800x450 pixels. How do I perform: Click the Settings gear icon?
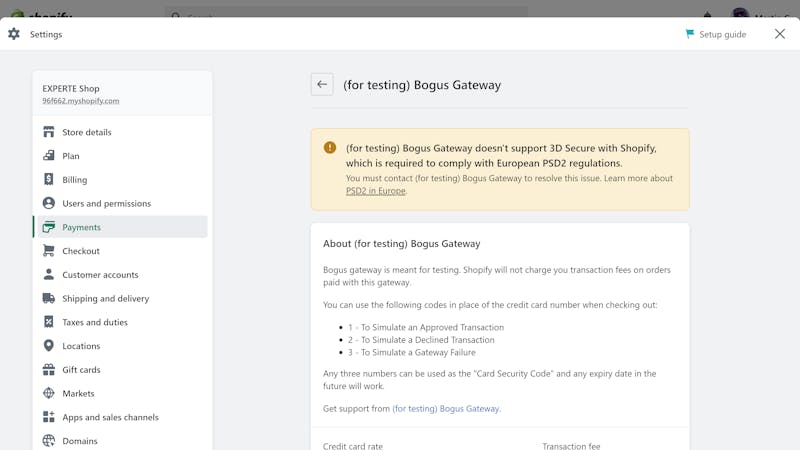[x=14, y=34]
